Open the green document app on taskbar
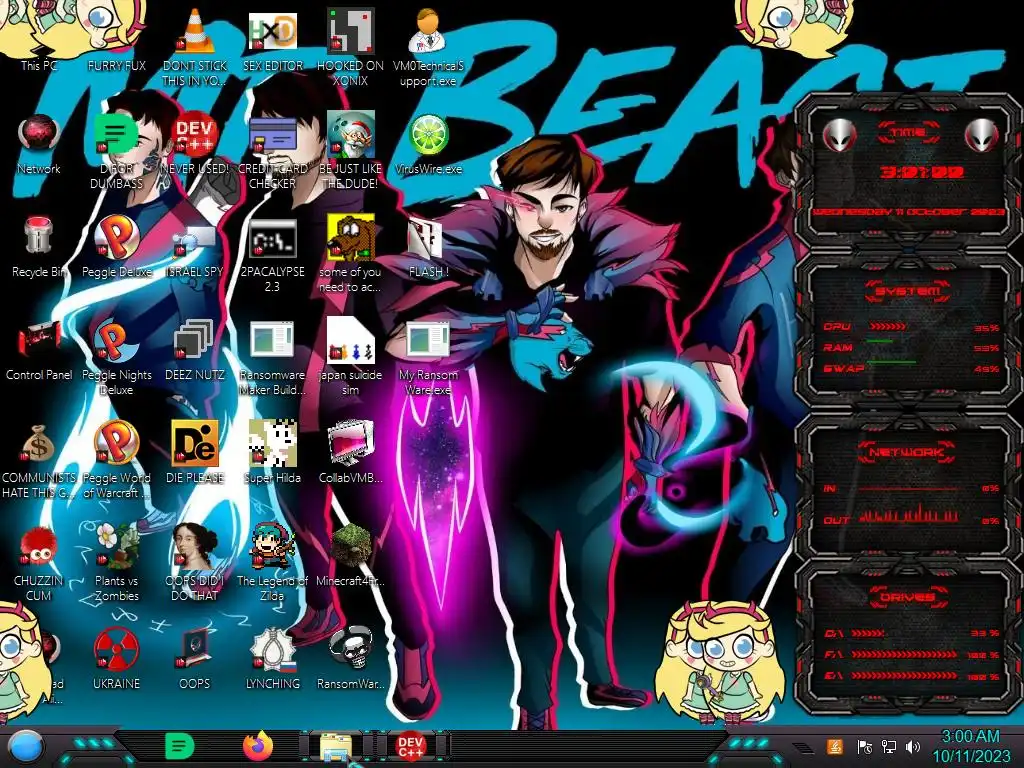 tap(179, 746)
